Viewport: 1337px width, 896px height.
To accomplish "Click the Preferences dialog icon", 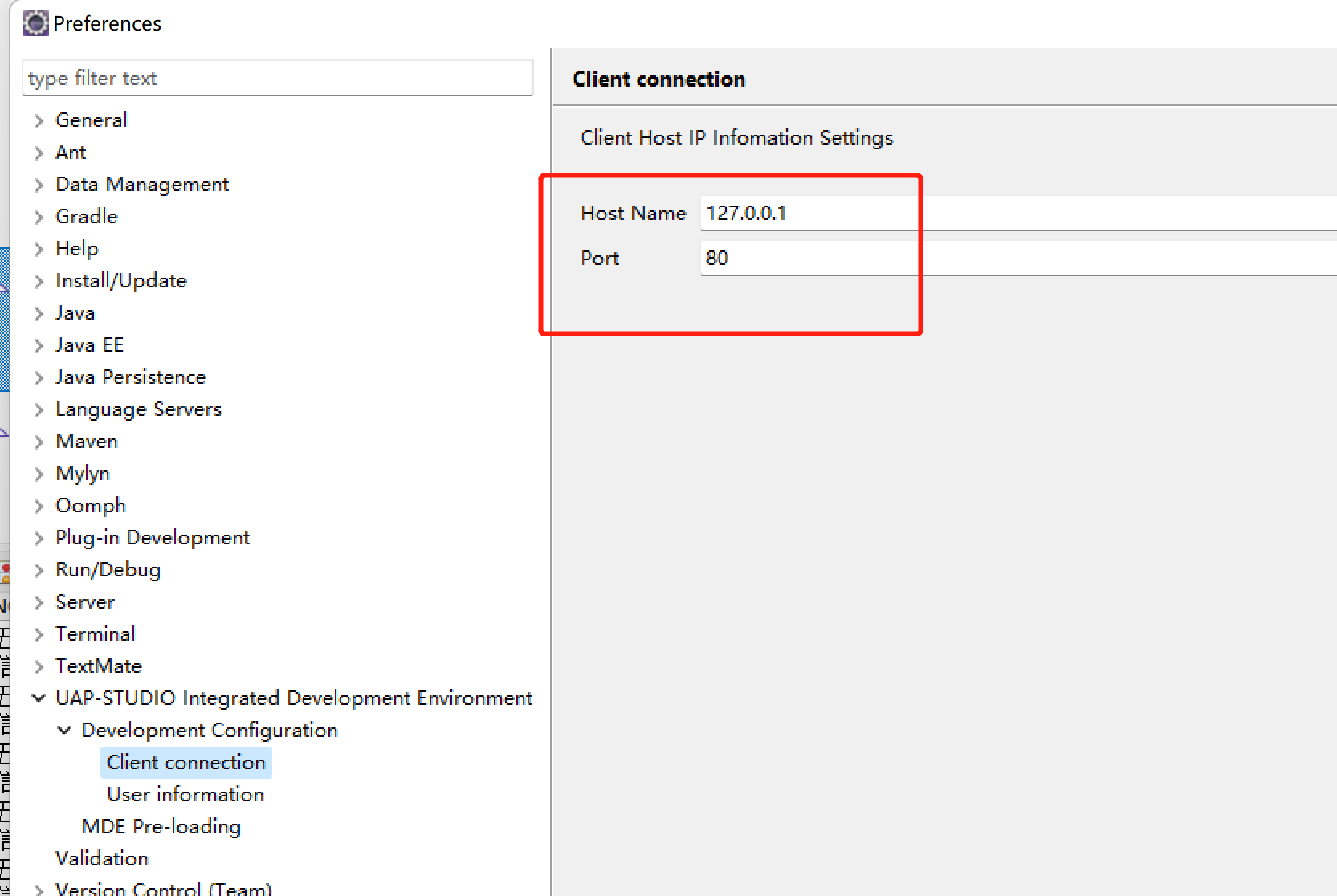I will click(x=35, y=22).
